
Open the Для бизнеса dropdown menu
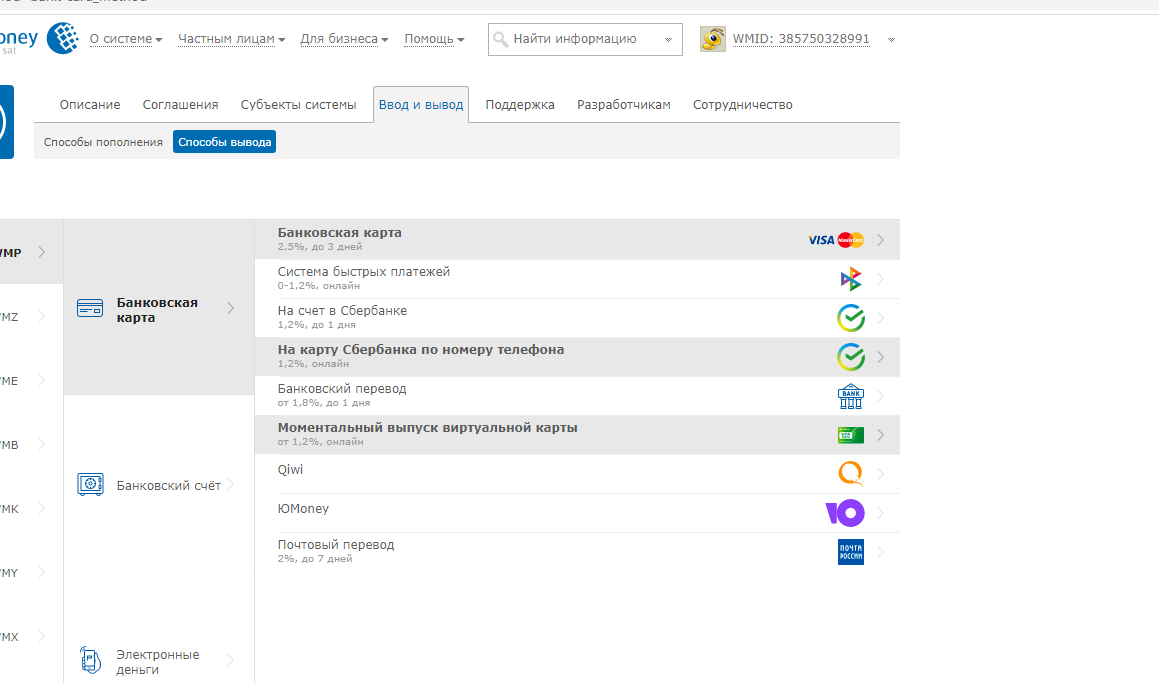coord(344,39)
